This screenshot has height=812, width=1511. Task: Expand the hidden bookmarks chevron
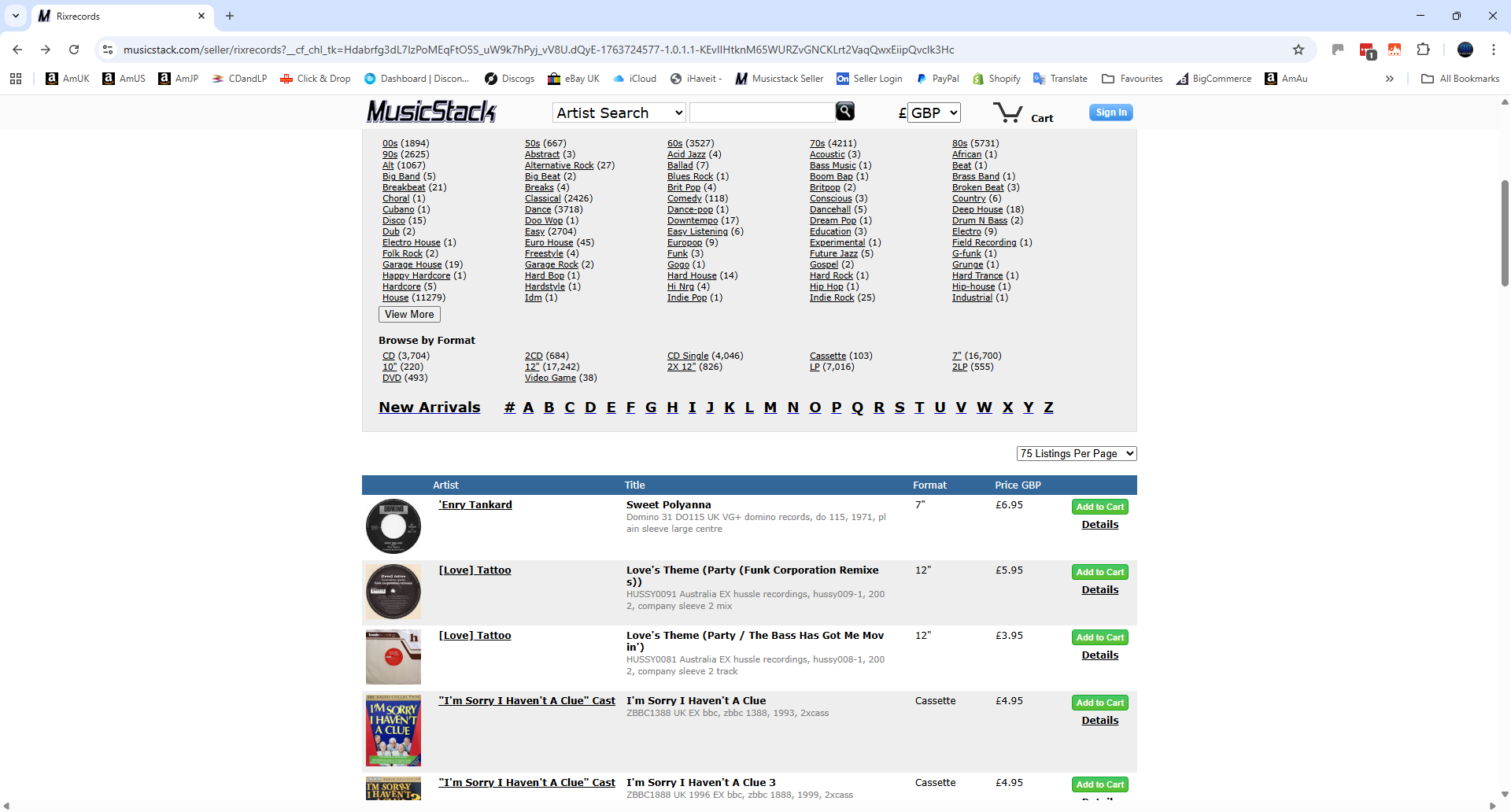(1389, 79)
